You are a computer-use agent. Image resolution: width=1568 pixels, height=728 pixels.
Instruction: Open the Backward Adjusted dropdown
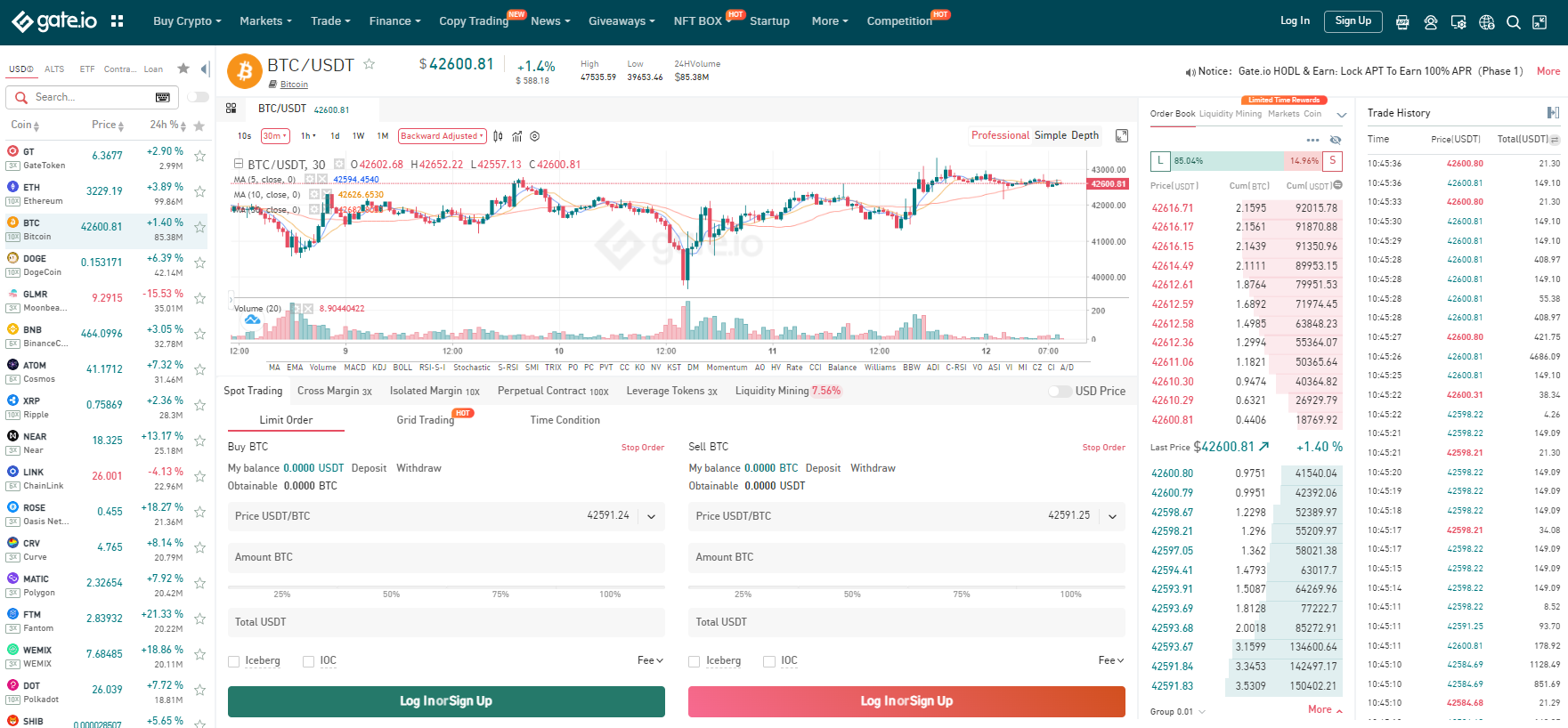[443, 136]
